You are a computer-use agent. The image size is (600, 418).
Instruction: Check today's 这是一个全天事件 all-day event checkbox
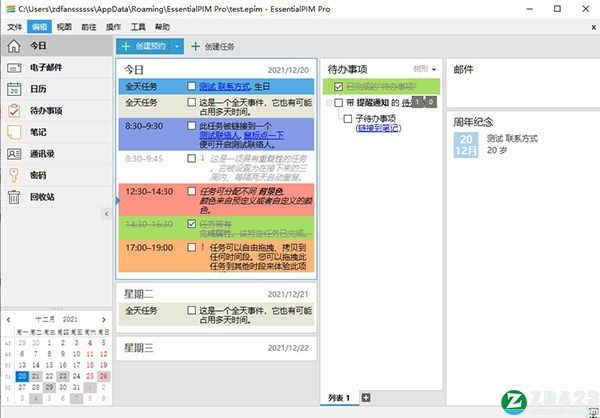pos(192,102)
